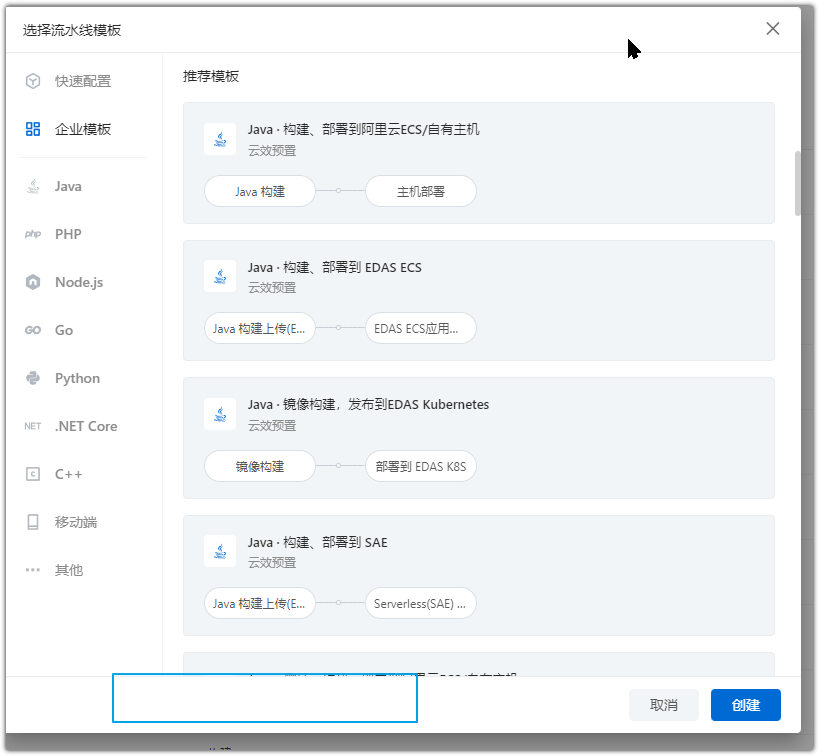Click Java 构建上传 stage in SAE card
The width and height of the screenshot is (819, 756).
260,603
